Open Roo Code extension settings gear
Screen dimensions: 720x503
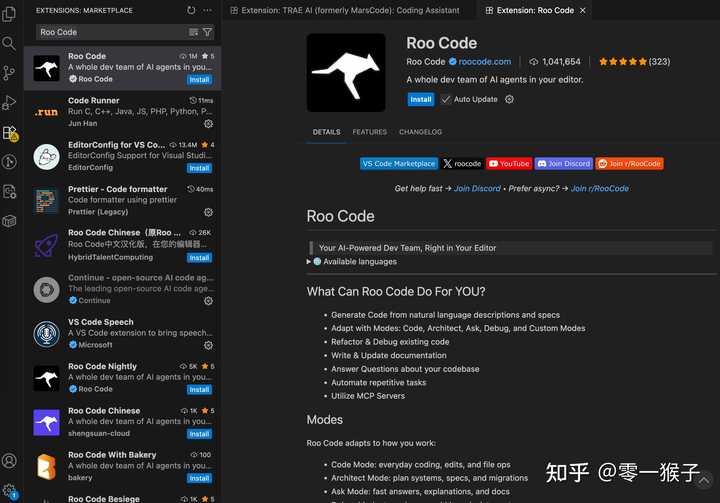[x=509, y=99]
